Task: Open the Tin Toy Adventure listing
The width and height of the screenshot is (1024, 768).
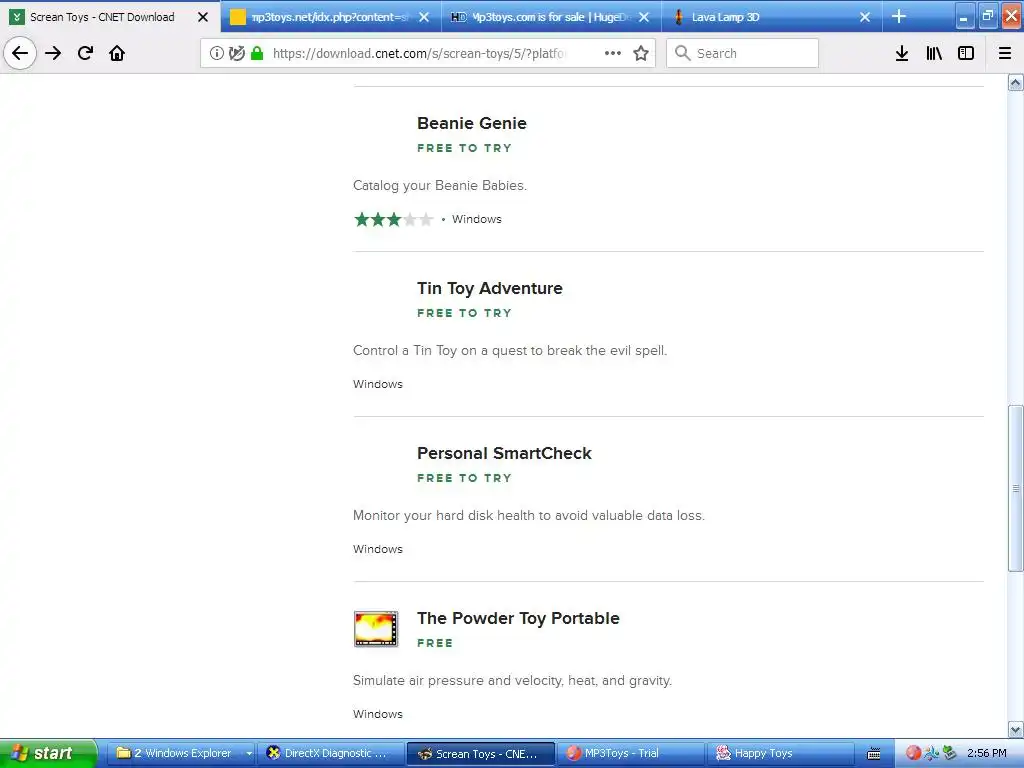Action: coord(490,288)
